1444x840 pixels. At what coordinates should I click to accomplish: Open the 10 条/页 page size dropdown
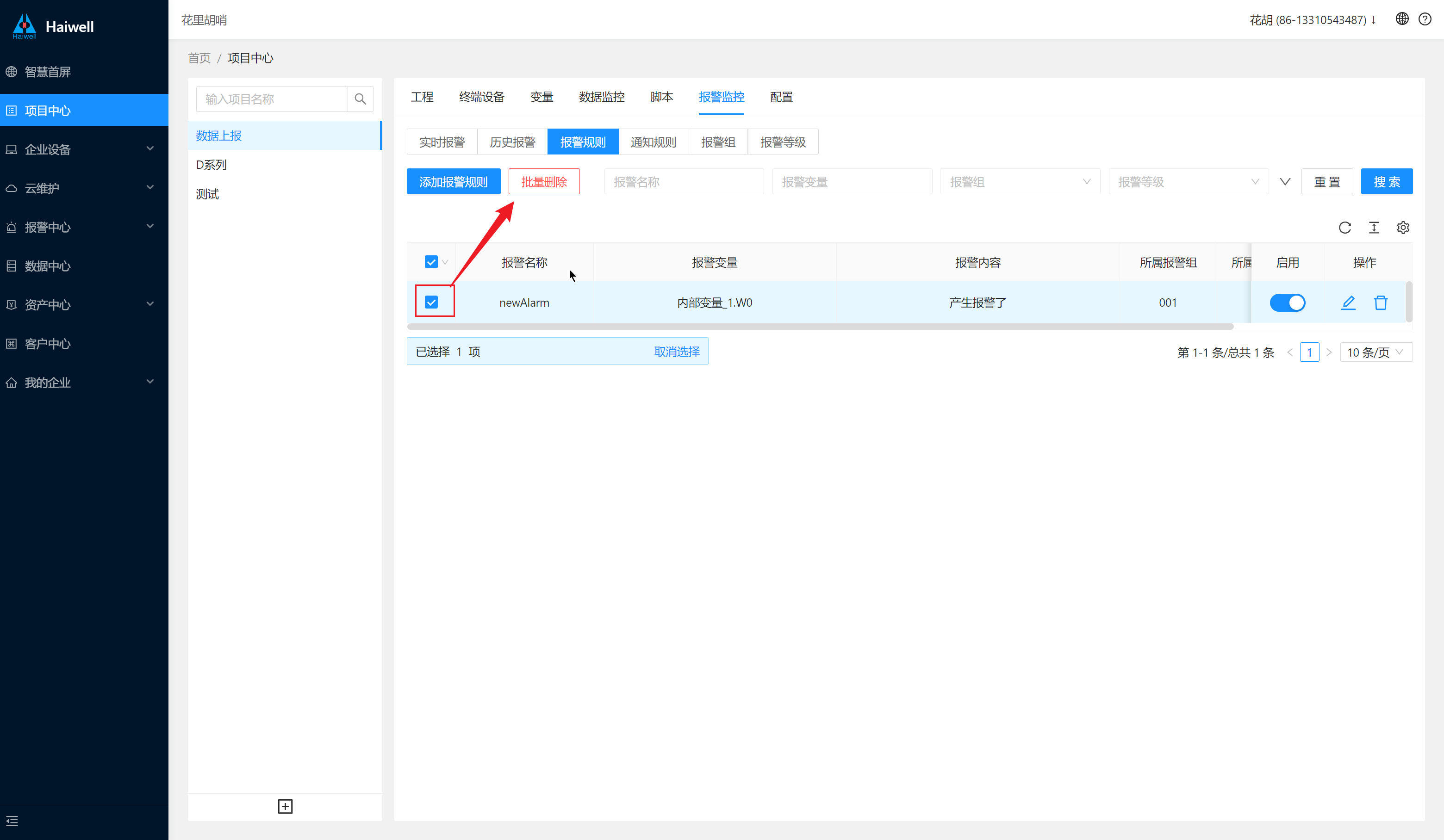pyautogui.click(x=1376, y=352)
